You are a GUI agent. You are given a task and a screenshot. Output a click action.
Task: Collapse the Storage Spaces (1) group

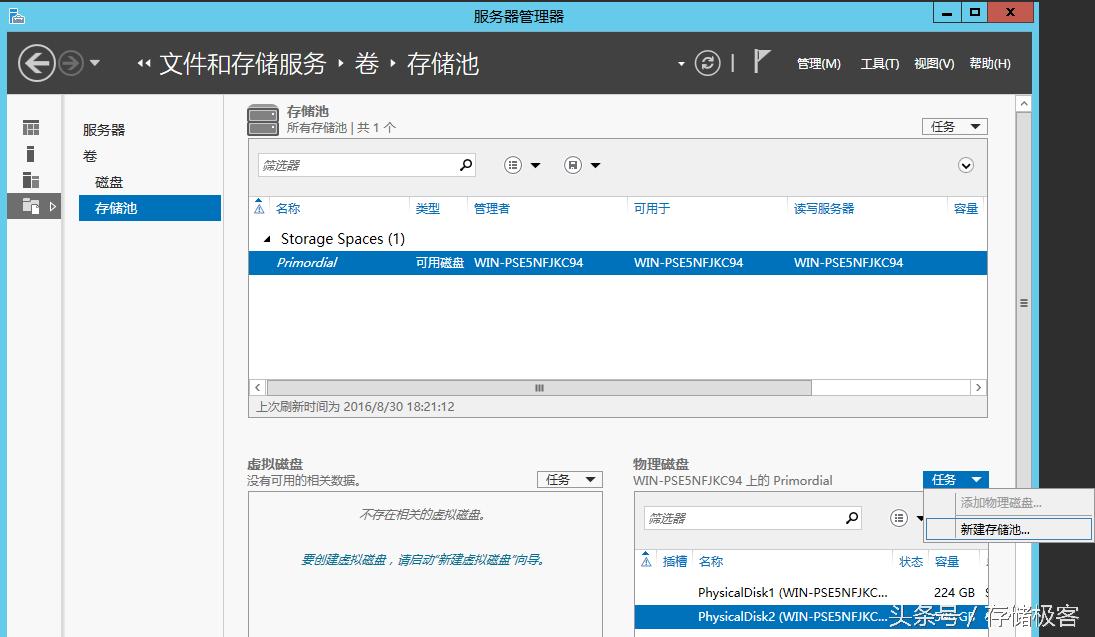click(x=267, y=238)
